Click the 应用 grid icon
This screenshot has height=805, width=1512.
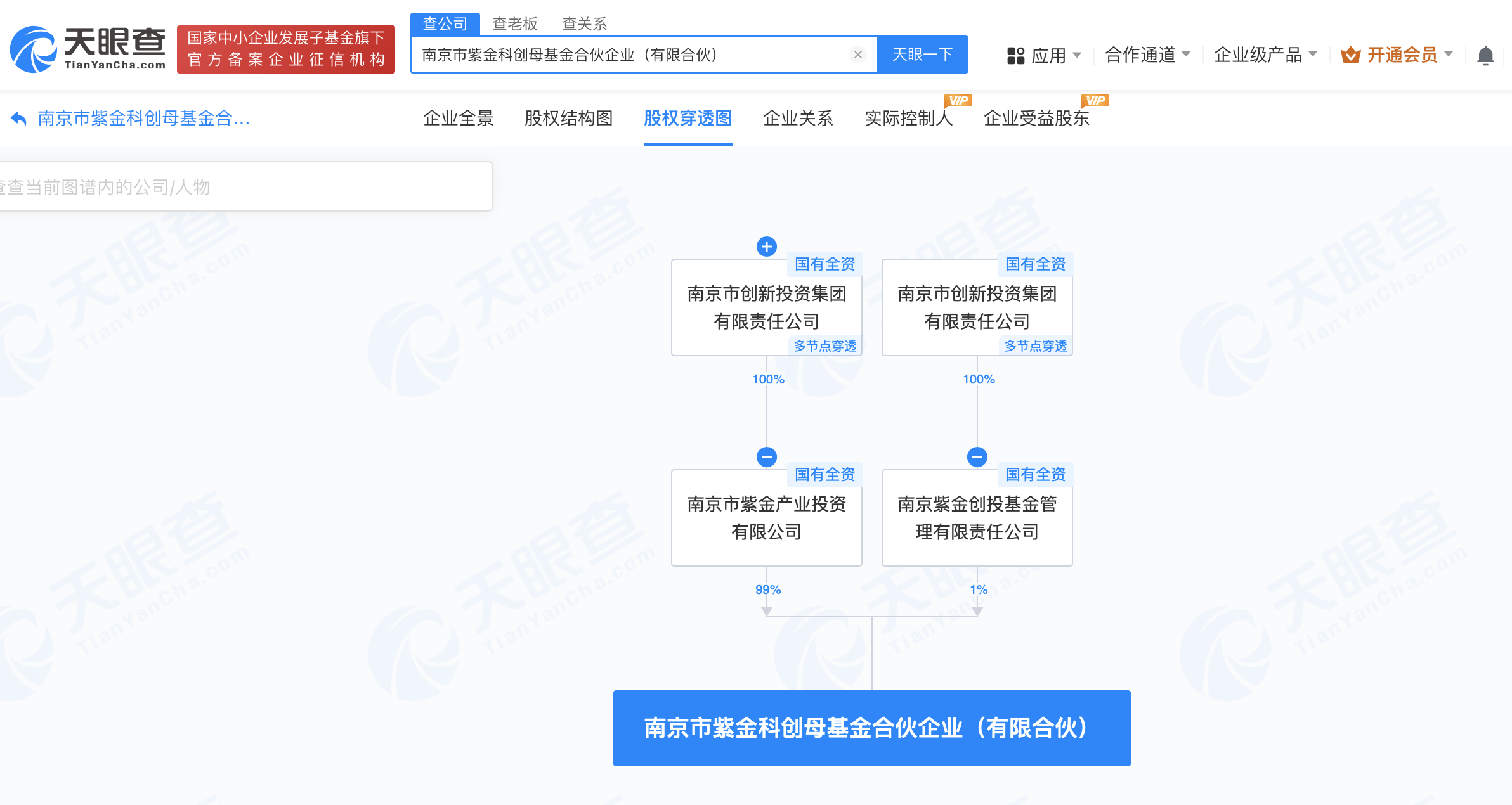[x=1015, y=56]
